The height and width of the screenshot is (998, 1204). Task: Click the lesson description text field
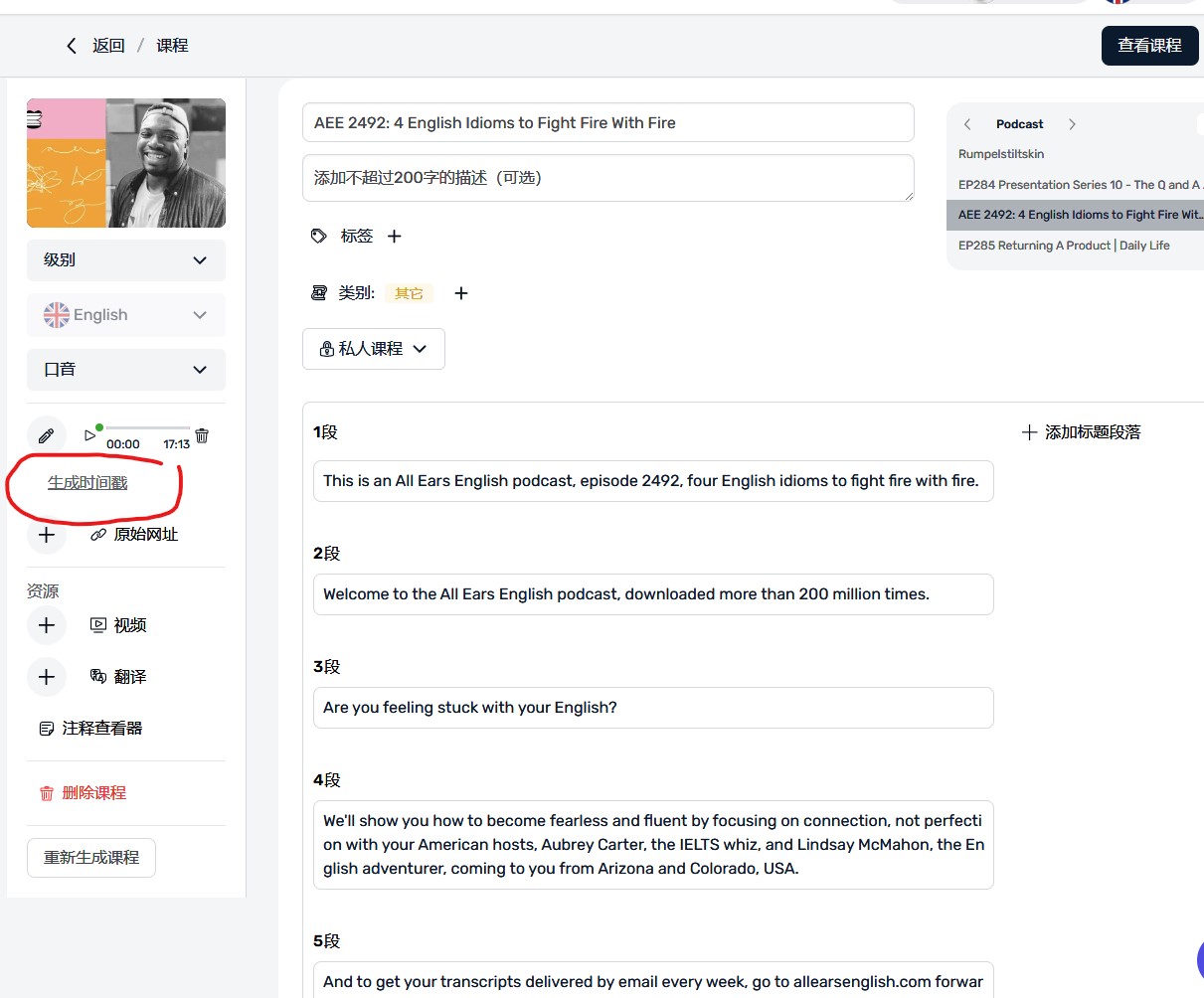607,178
